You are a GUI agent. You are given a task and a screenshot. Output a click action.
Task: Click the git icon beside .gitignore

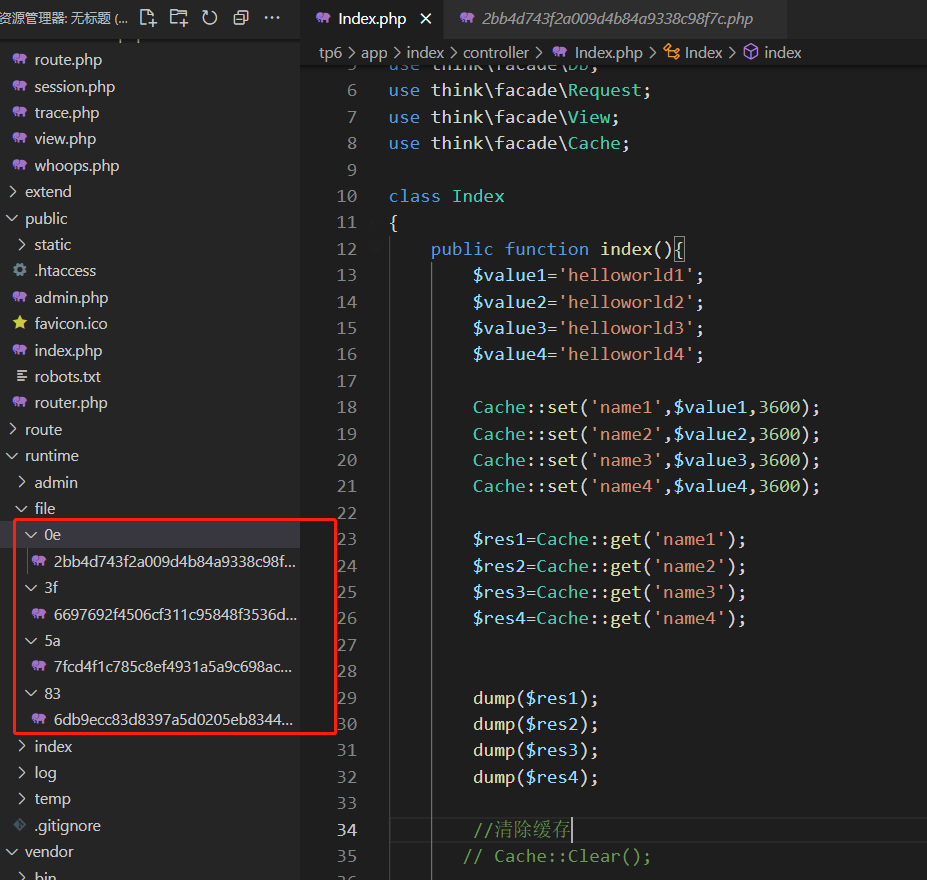(x=20, y=824)
